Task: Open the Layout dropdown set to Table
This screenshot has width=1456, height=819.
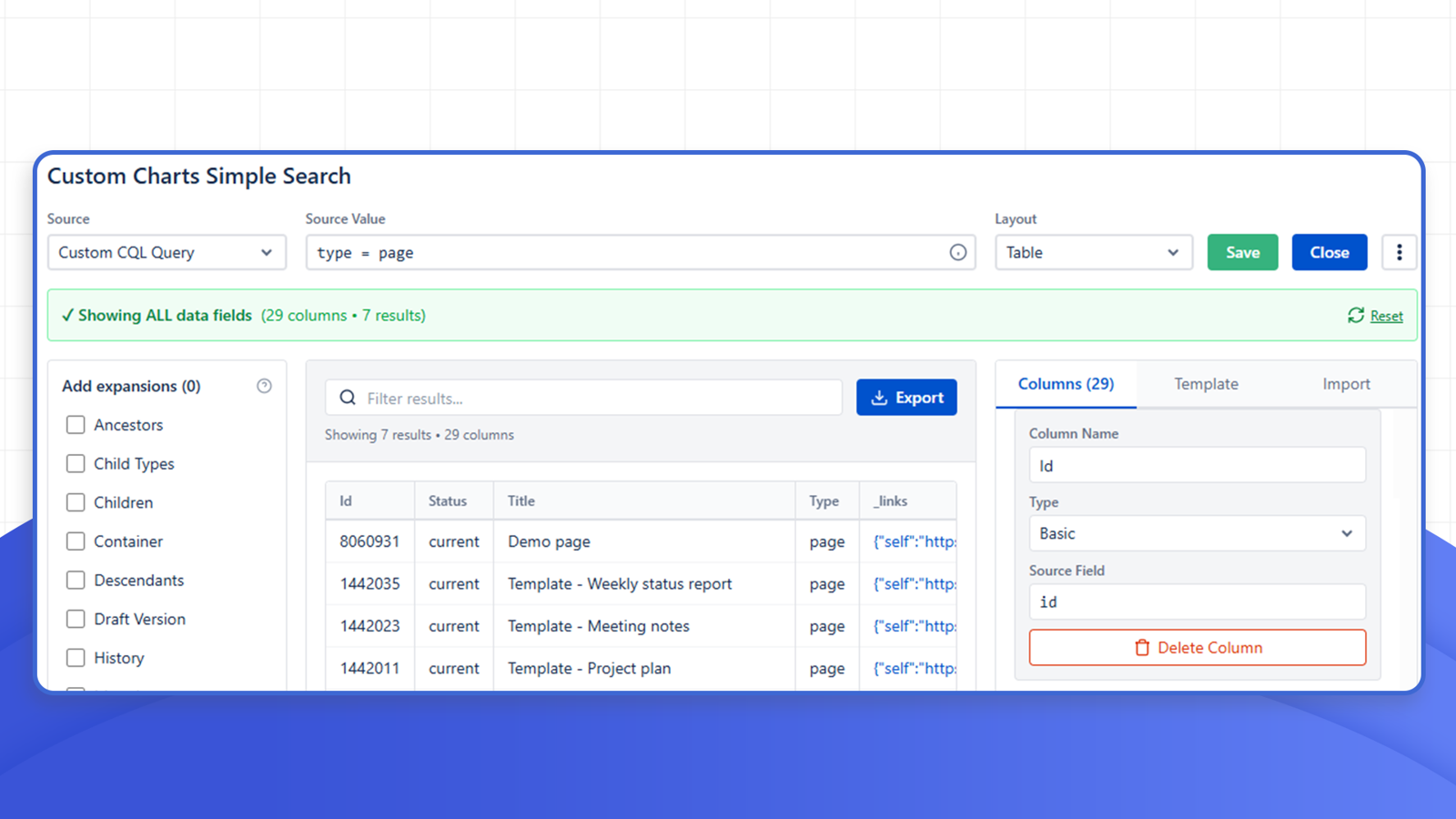Action: pyautogui.click(x=1093, y=252)
